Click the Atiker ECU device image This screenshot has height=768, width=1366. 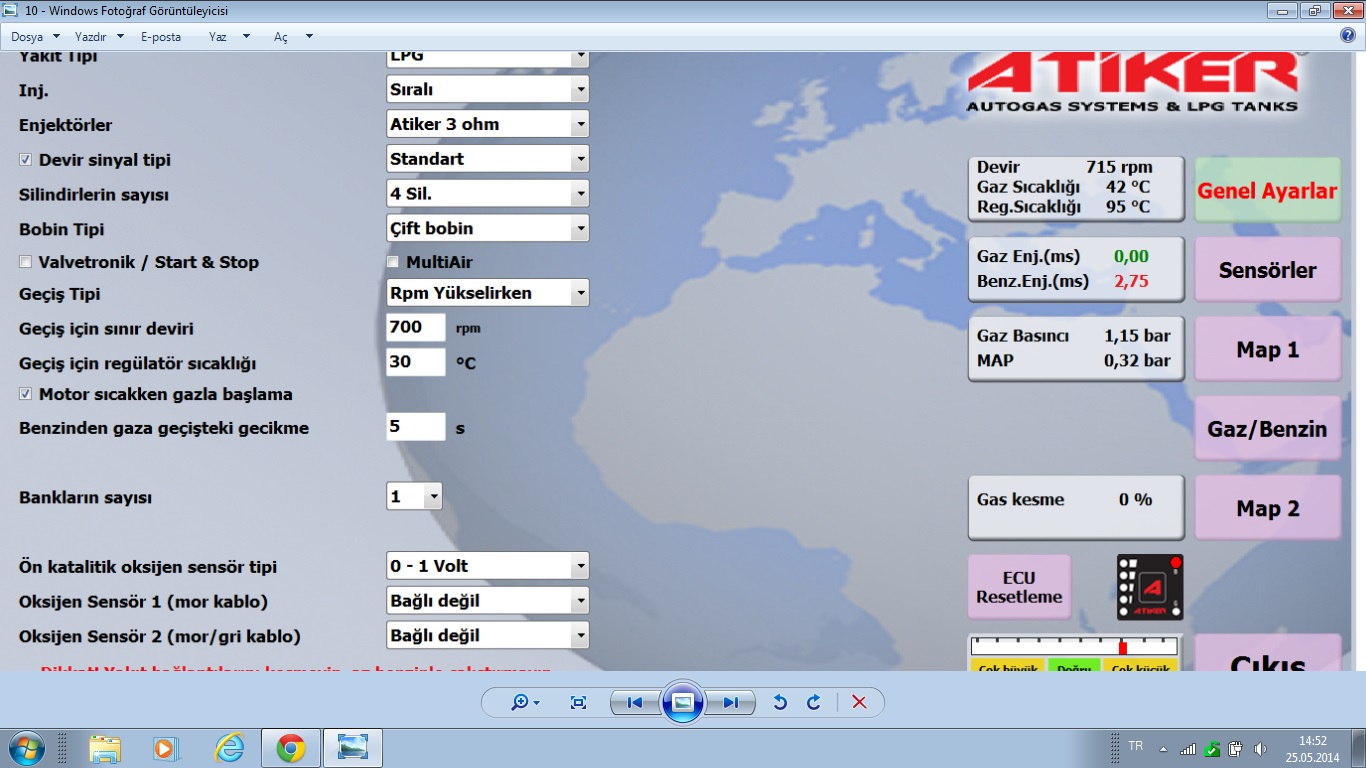pos(1150,587)
